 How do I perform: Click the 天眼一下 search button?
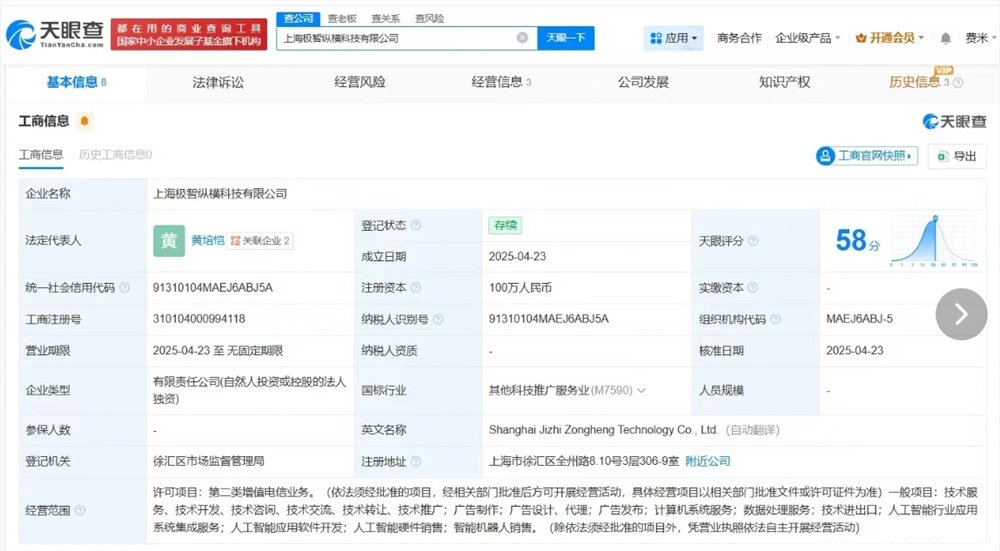pos(566,38)
